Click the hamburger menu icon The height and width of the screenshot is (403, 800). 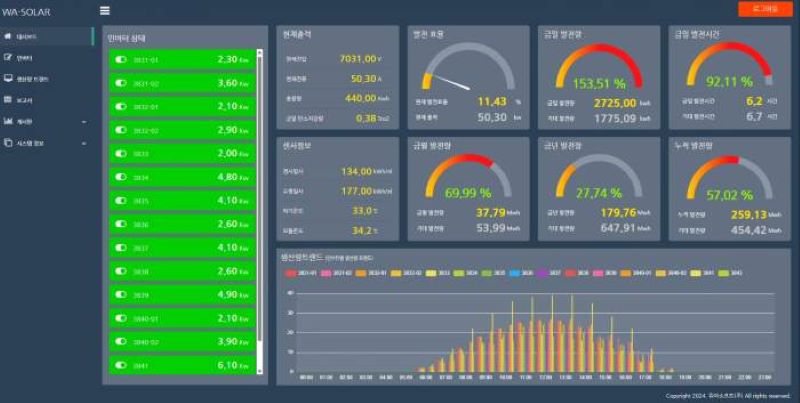[x=105, y=11]
